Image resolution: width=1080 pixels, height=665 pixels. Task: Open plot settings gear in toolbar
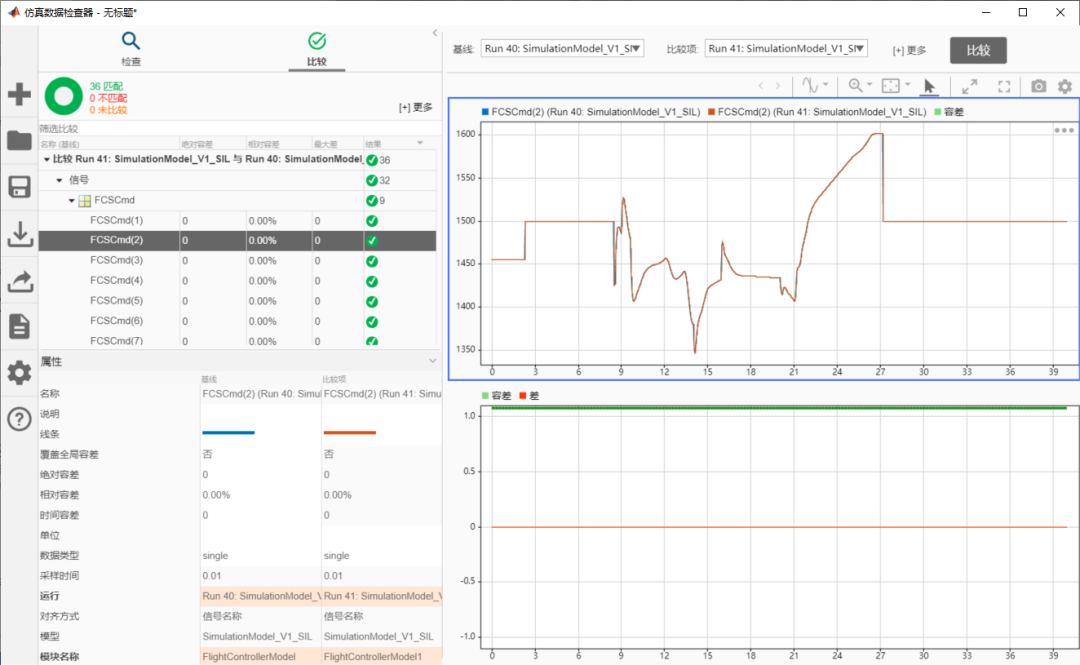click(1065, 86)
